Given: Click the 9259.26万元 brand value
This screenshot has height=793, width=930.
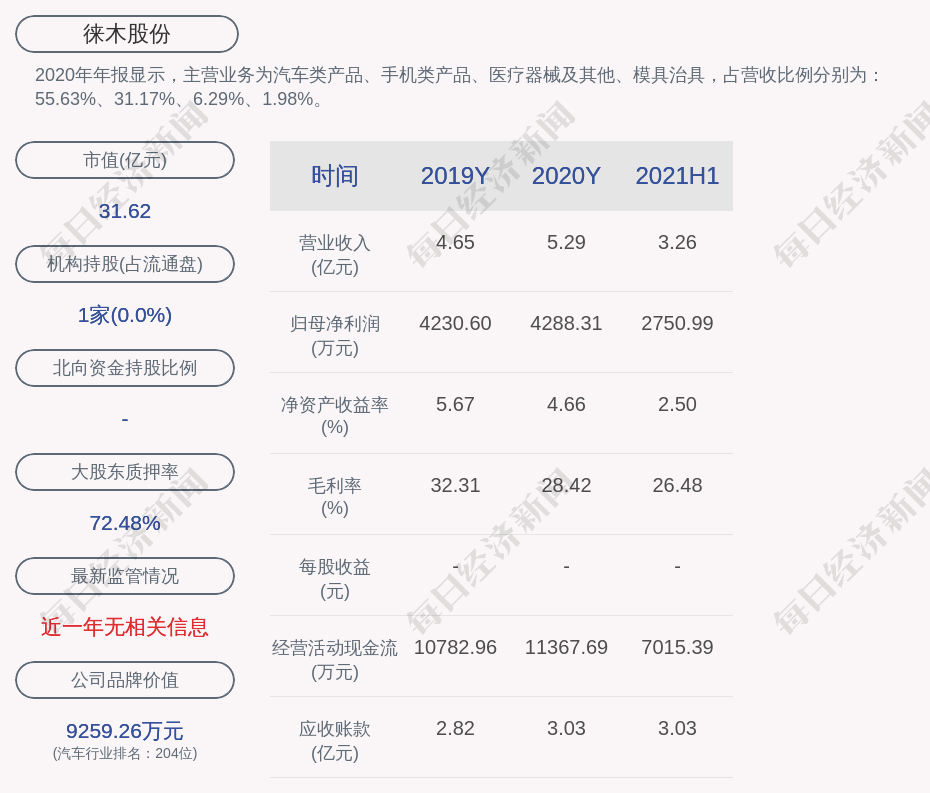Looking at the screenshot, I should (125, 731).
